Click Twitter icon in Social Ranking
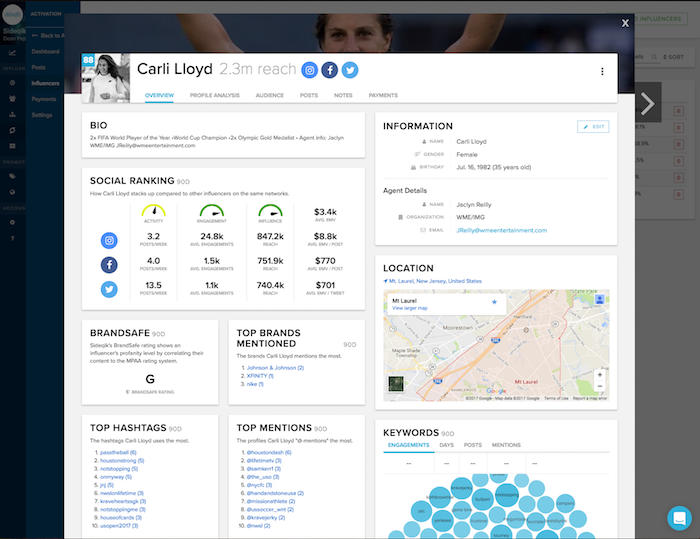Screen dimensions: 700x539 coord(109,289)
